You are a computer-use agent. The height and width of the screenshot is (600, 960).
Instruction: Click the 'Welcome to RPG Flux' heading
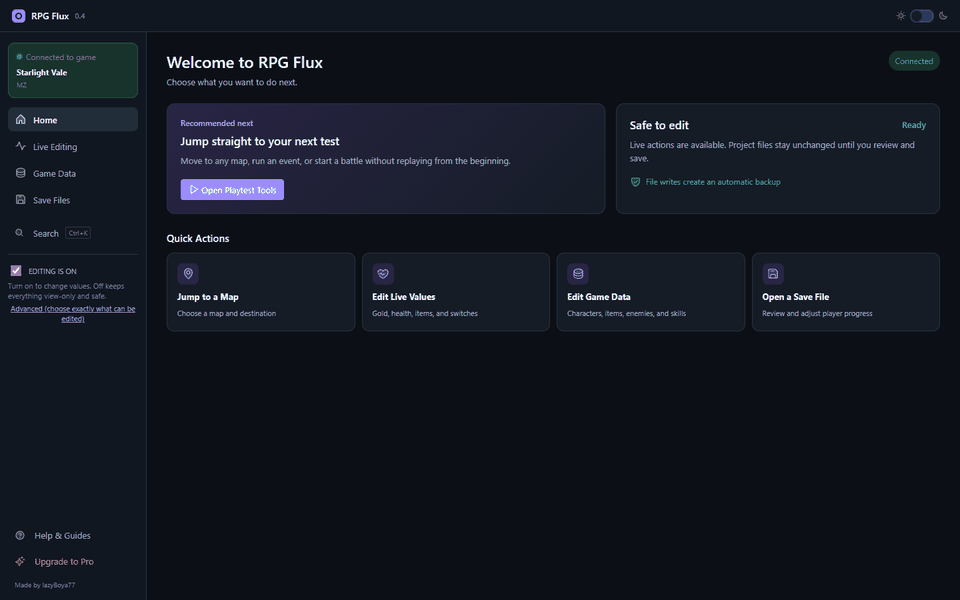coord(244,62)
